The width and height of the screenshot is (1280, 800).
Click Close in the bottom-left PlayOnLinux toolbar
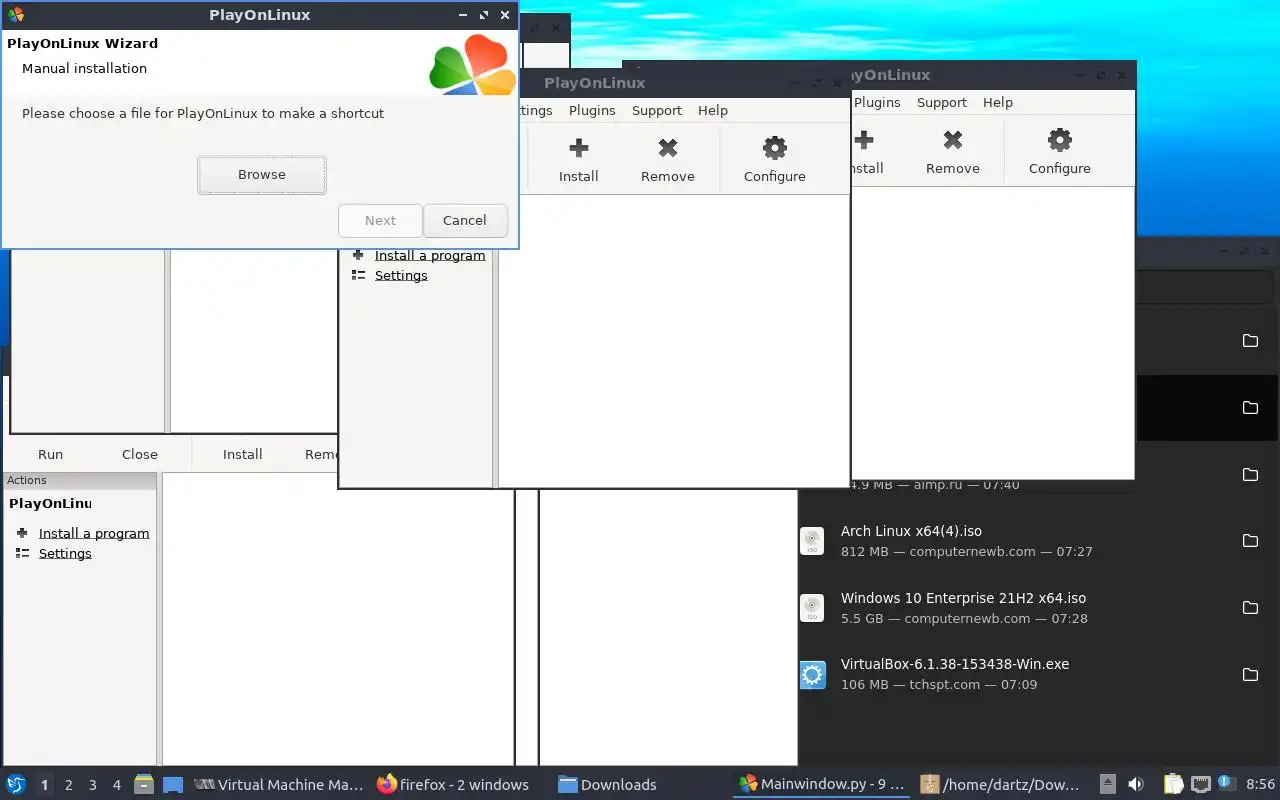click(140, 454)
